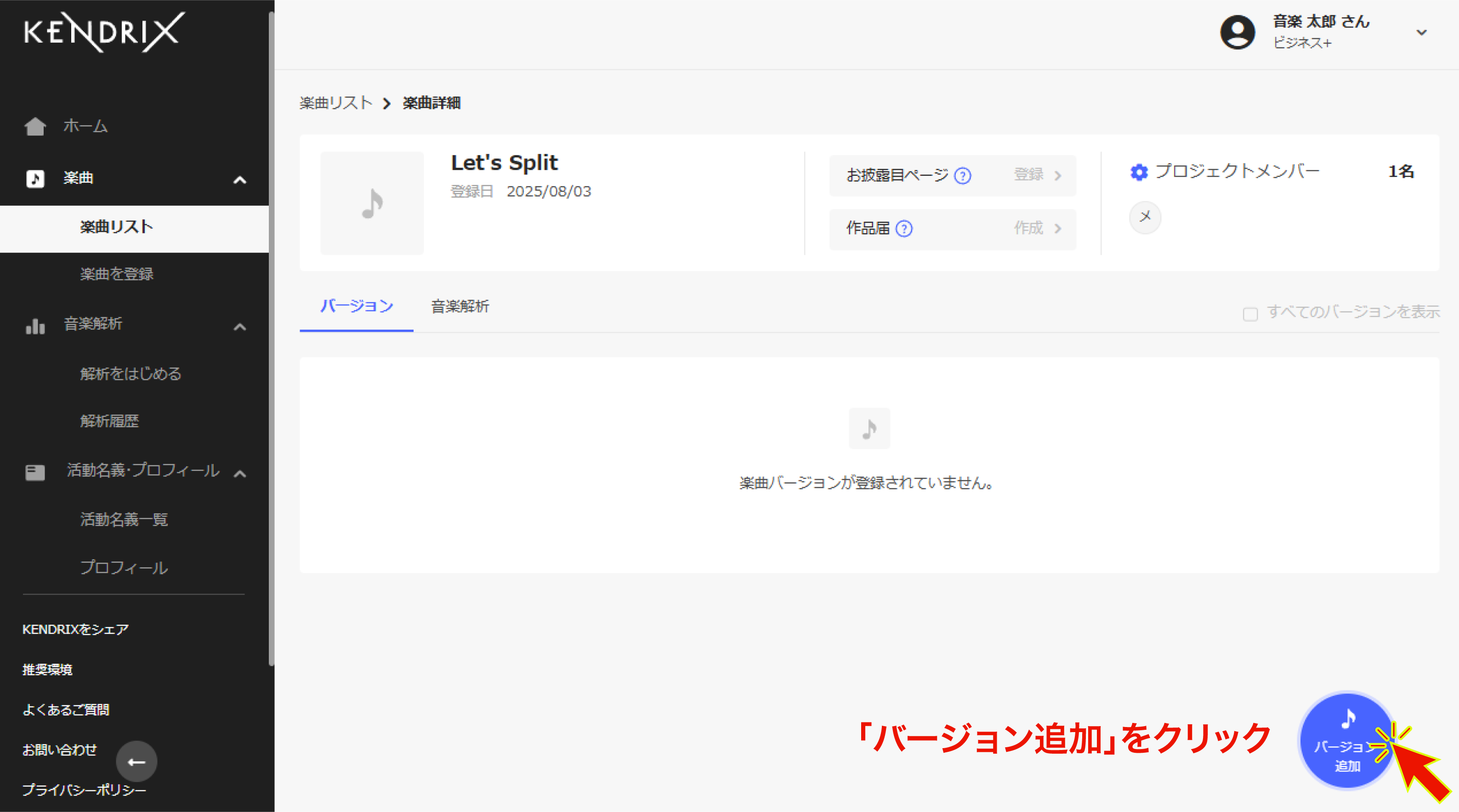The height and width of the screenshot is (812, 1459).
Task: Click the empty version music note icon
Action: click(869, 429)
